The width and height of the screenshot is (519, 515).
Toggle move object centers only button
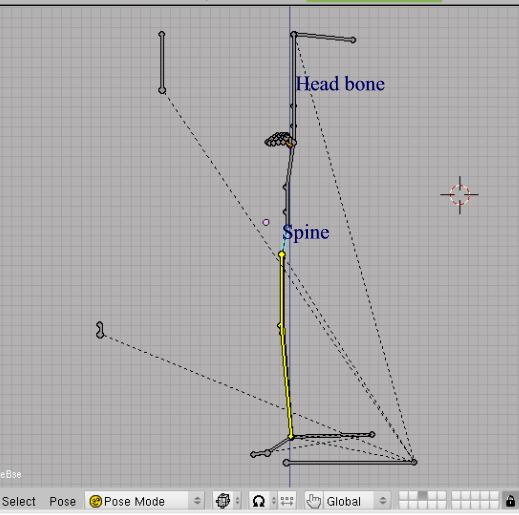click(287, 501)
